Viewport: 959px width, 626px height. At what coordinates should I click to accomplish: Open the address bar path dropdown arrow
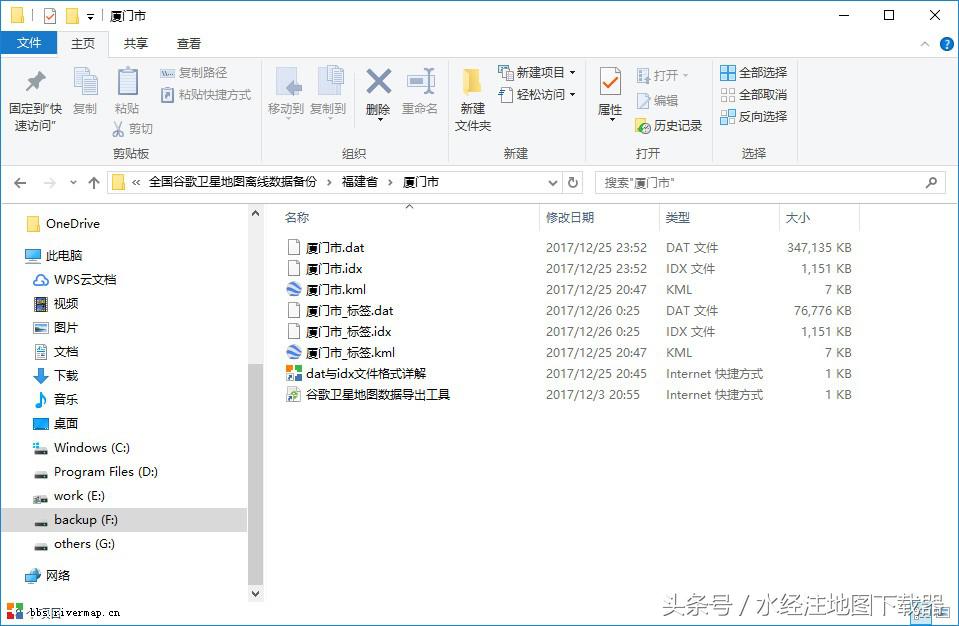pyautogui.click(x=554, y=182)
